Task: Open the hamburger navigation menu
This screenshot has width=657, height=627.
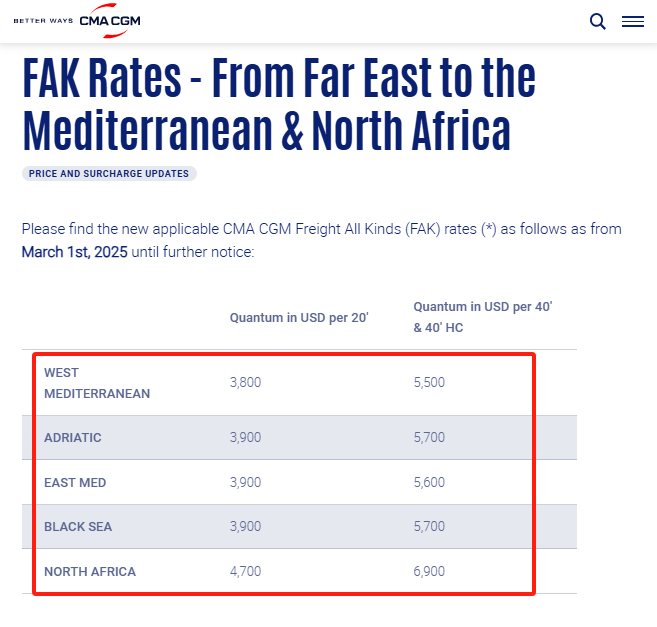Action: pos(632,21)
